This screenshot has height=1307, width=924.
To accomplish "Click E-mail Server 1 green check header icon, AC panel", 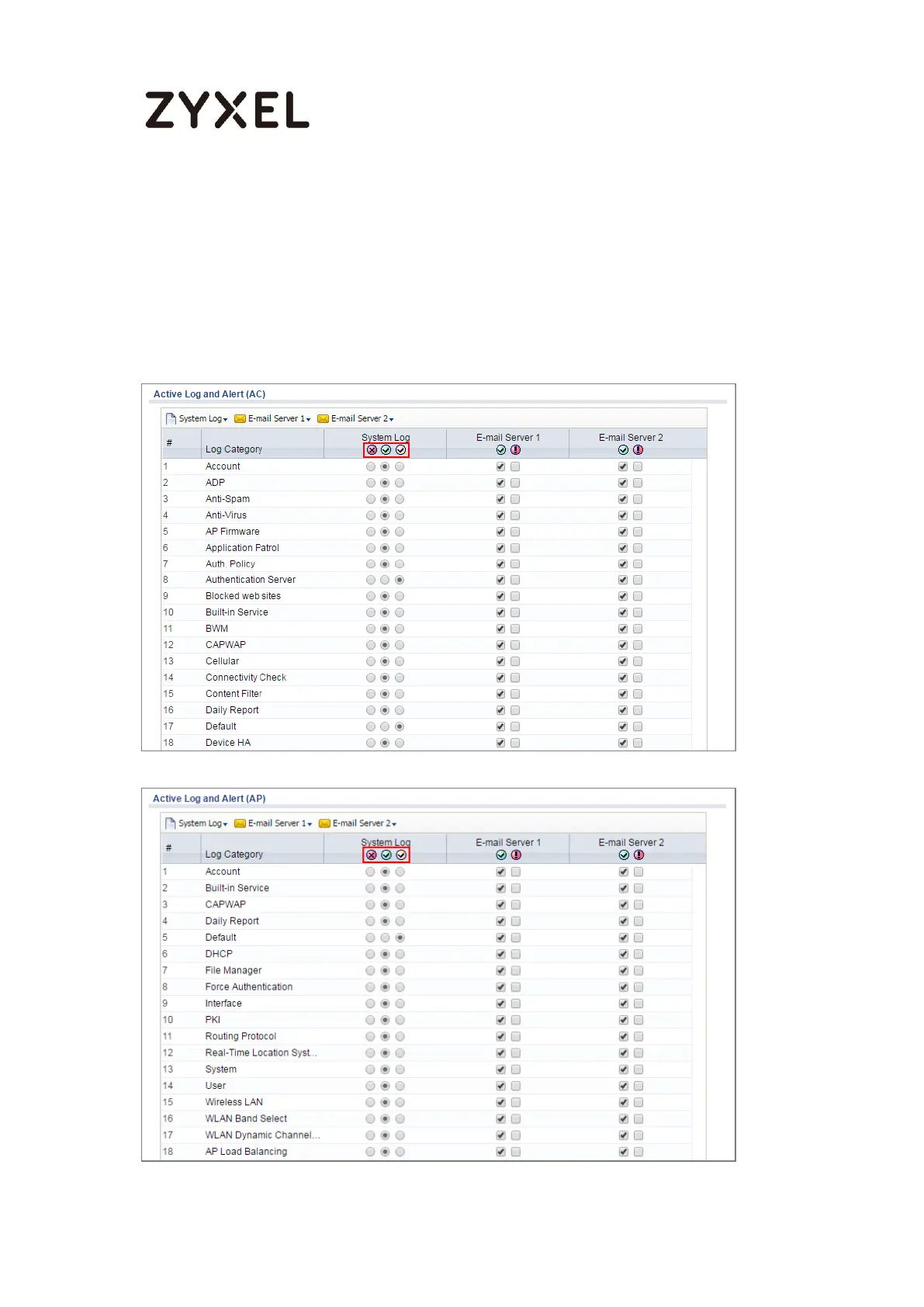I will [x=501, y=450].
